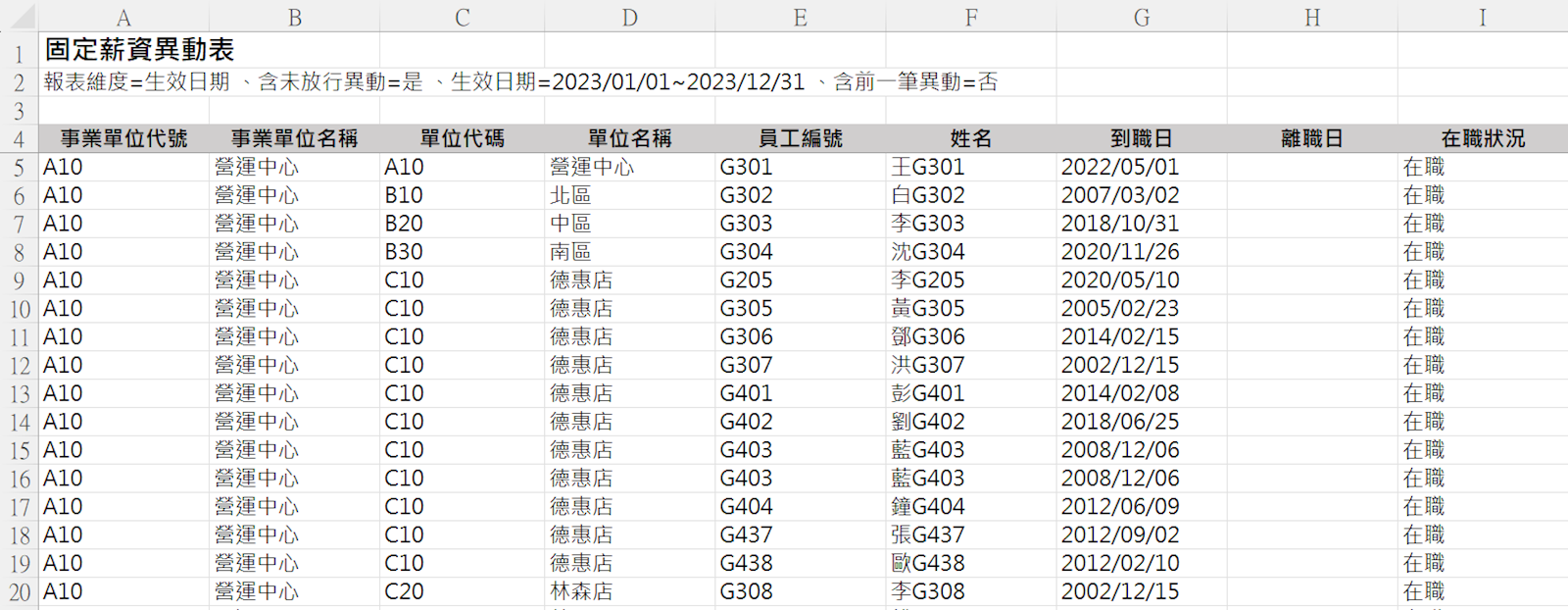
Task: Select the cell containing 王G301
Action: pyautogui.click(x=928, y=168)
